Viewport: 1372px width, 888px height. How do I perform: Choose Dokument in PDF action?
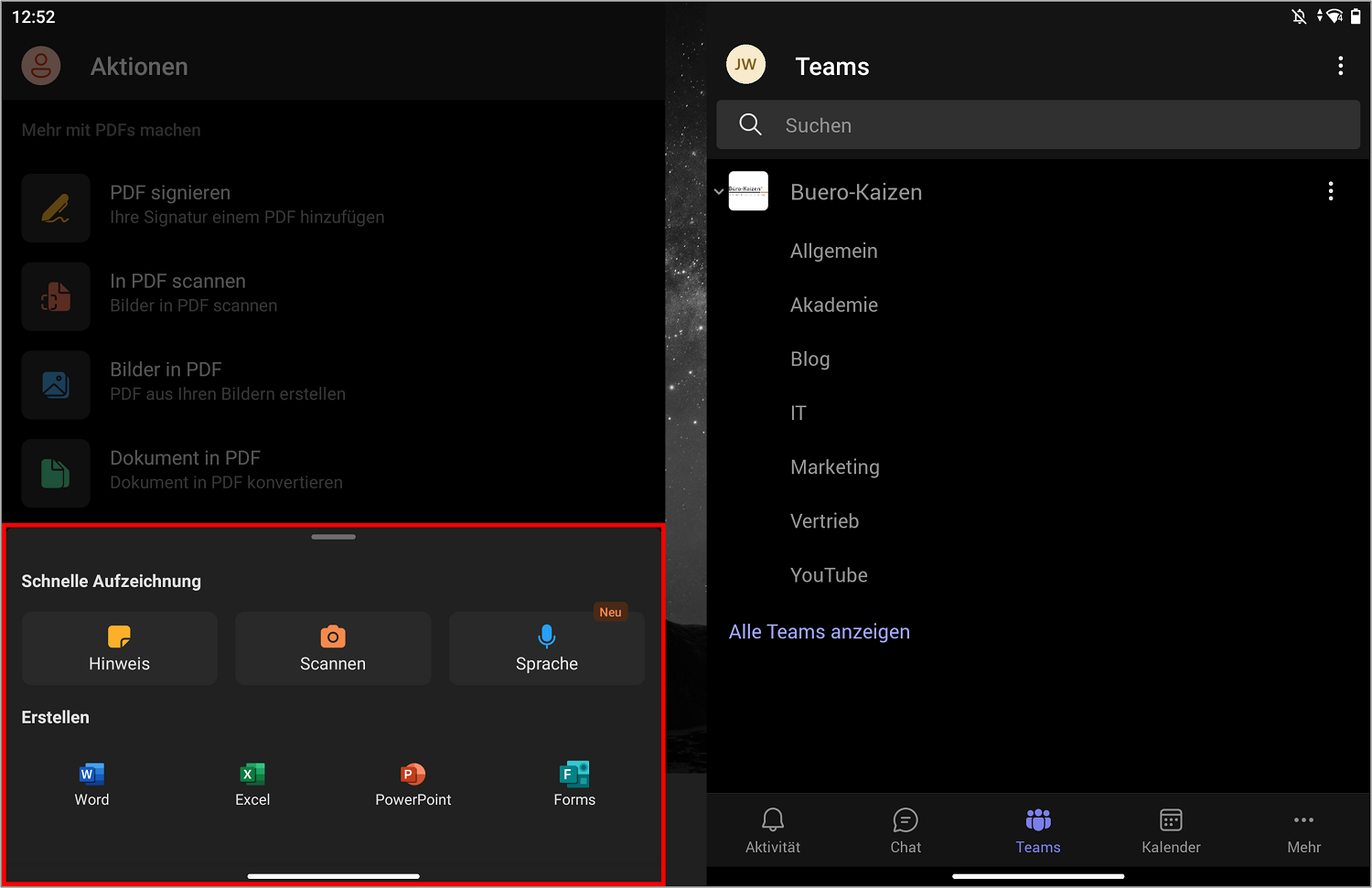click(333, 473)
